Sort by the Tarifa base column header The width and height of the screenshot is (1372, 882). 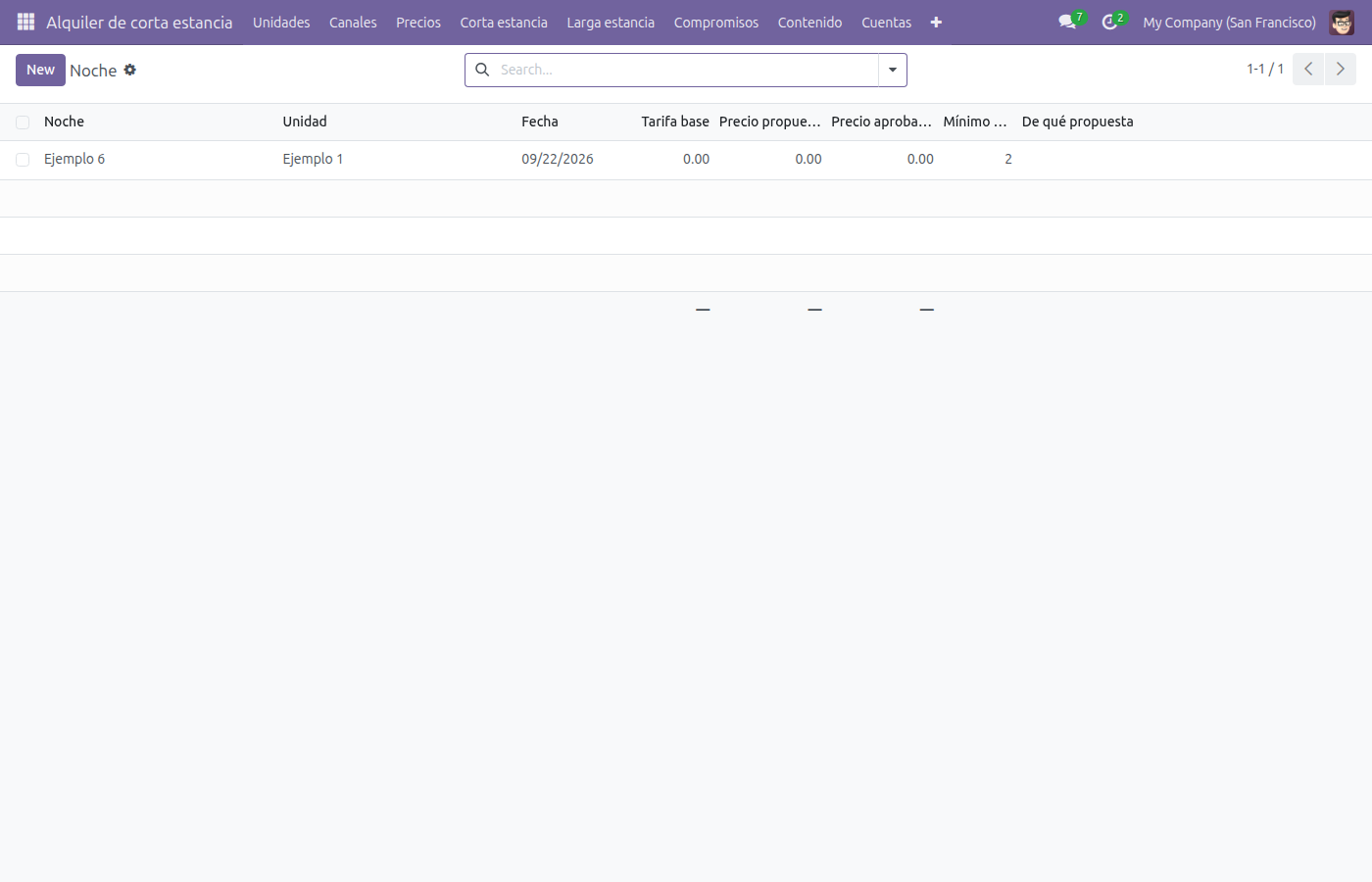(675, 122)
